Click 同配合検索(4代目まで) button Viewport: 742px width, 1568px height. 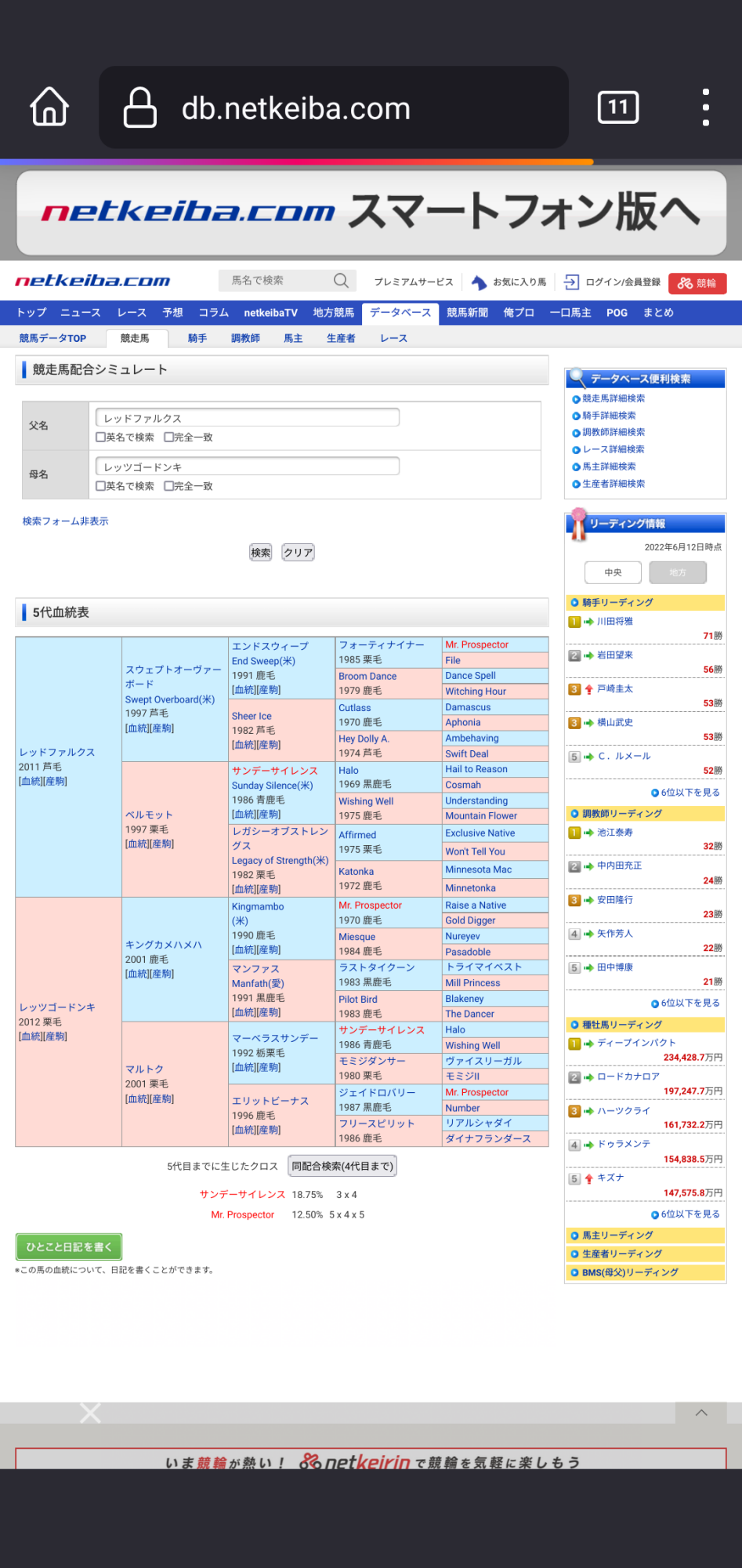coord(342,1166)
